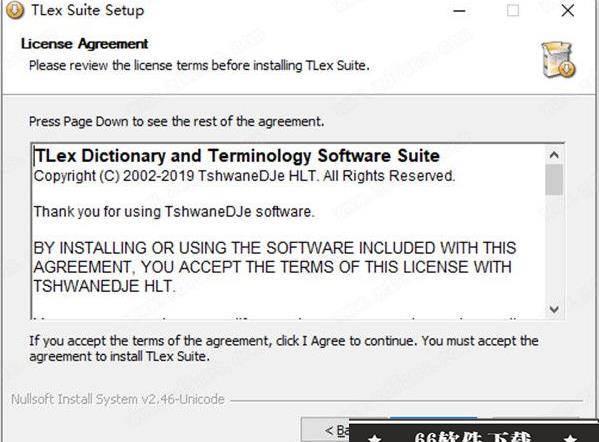The height and width of the screenshot is (442, 599).
Task: Click the left star on watermark banner
Action: click(x=376, y=437)
